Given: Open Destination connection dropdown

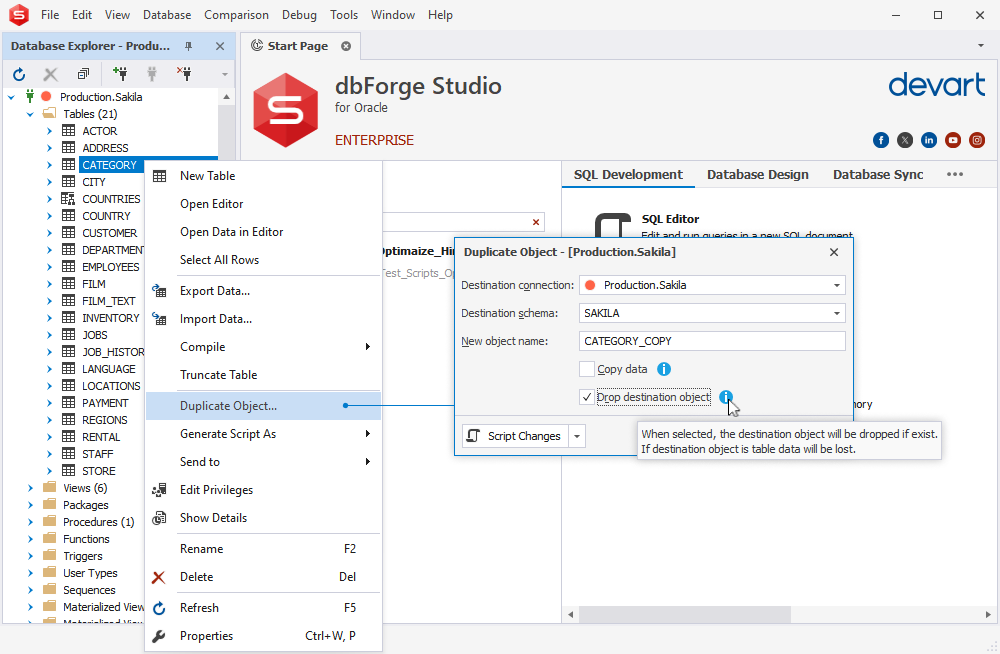Looking at the screenshot, I should pyautogui.click(x=837, y=285).
